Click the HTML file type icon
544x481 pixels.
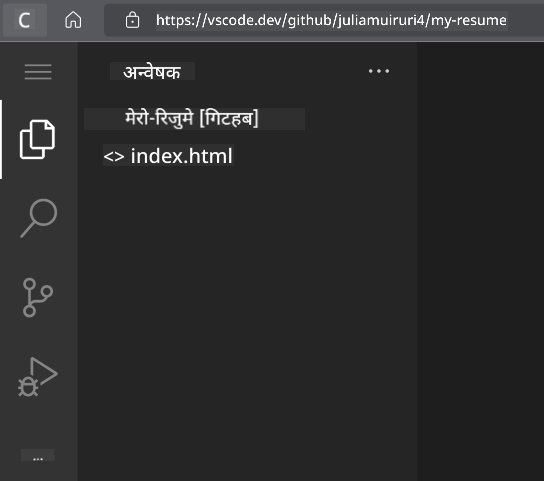[114, 156]
